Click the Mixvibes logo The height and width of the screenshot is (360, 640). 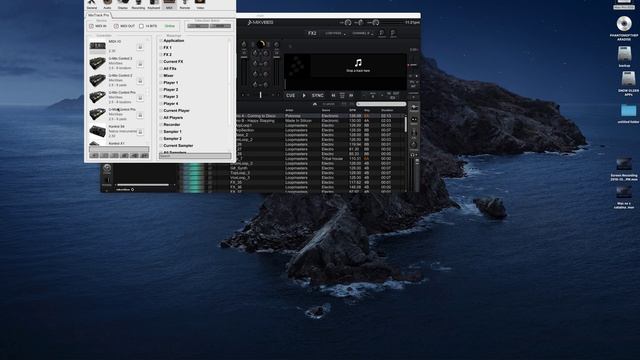pyautogui.click(x=261, y=22)
